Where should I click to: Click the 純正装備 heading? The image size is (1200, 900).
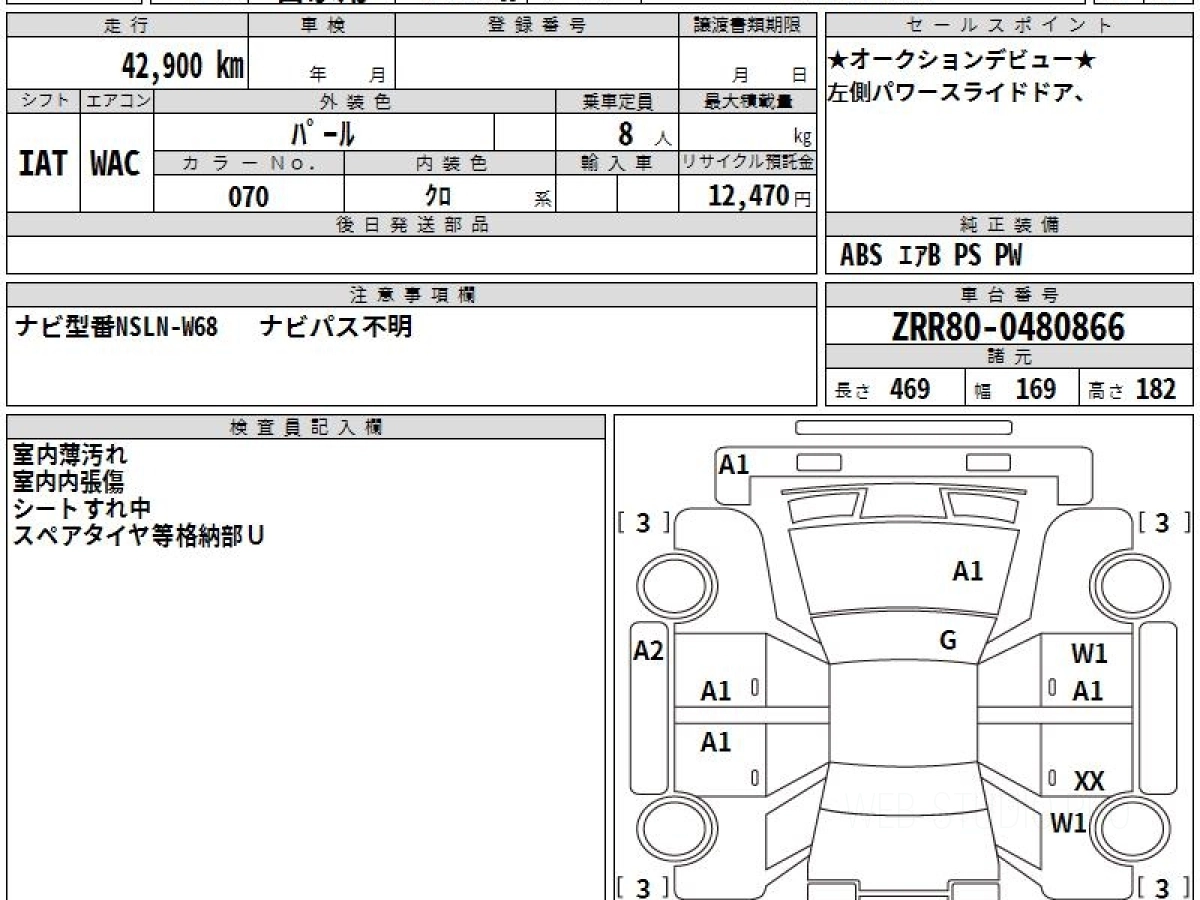(1009, 225)
